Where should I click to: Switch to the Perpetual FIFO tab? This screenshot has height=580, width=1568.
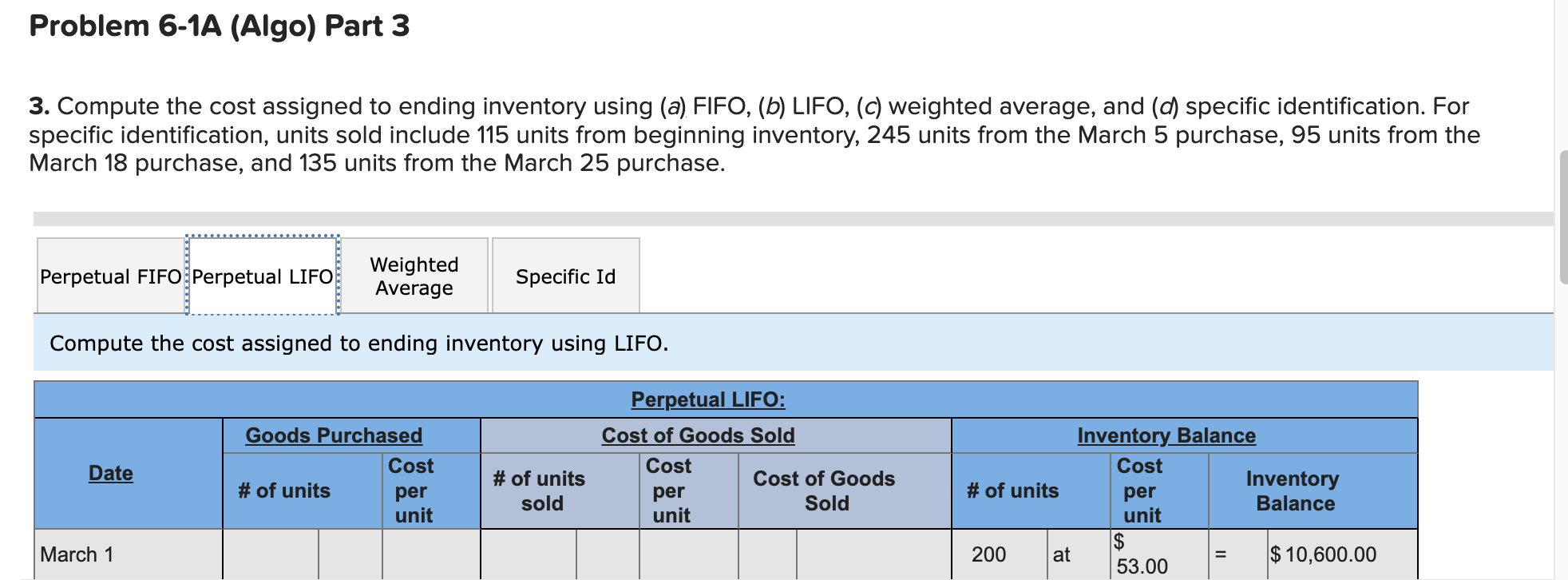(109, 276)
